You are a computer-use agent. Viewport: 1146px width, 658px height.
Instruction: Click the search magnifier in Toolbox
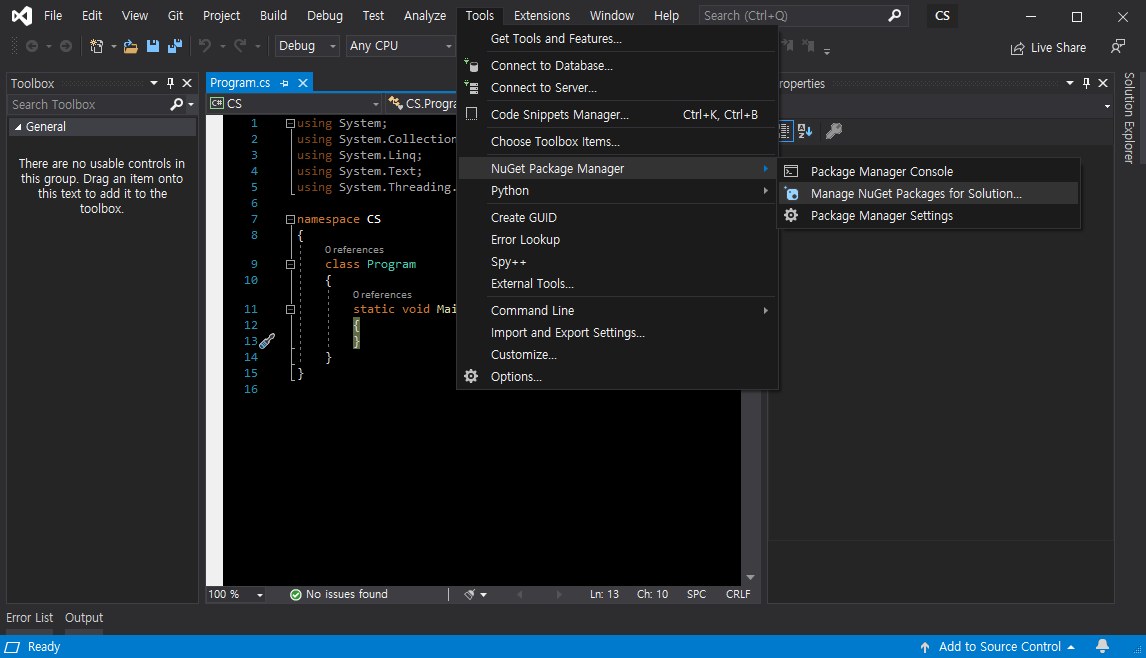176,105
